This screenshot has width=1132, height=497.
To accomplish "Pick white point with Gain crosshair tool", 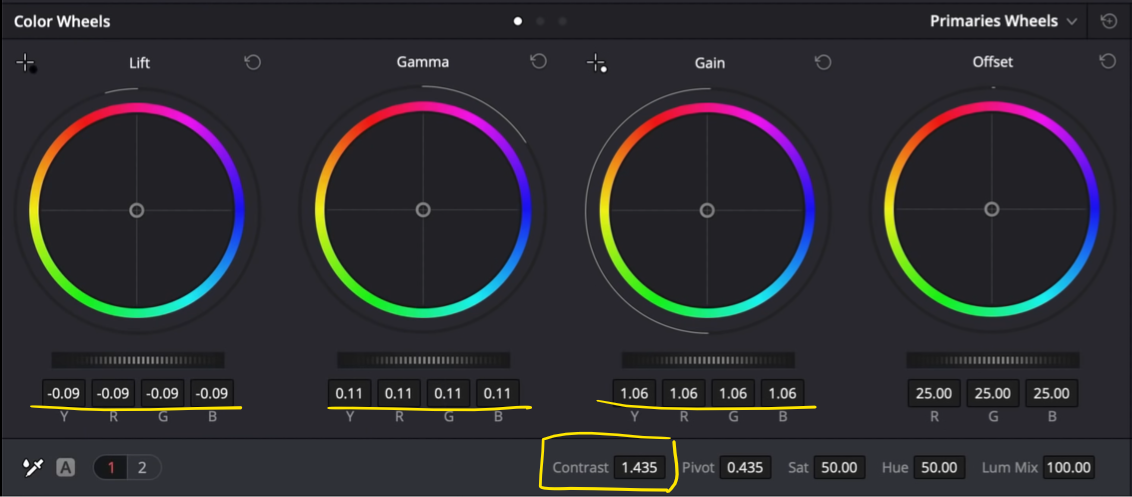I will pyautogui.click(x=596, y=64).
